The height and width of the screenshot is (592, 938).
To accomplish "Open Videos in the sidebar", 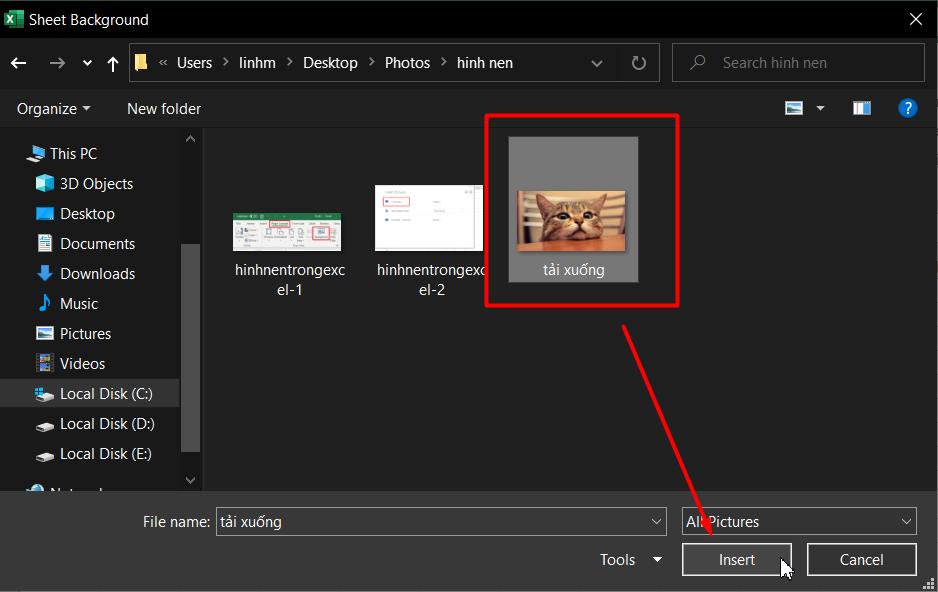I will tap(82, 363).
